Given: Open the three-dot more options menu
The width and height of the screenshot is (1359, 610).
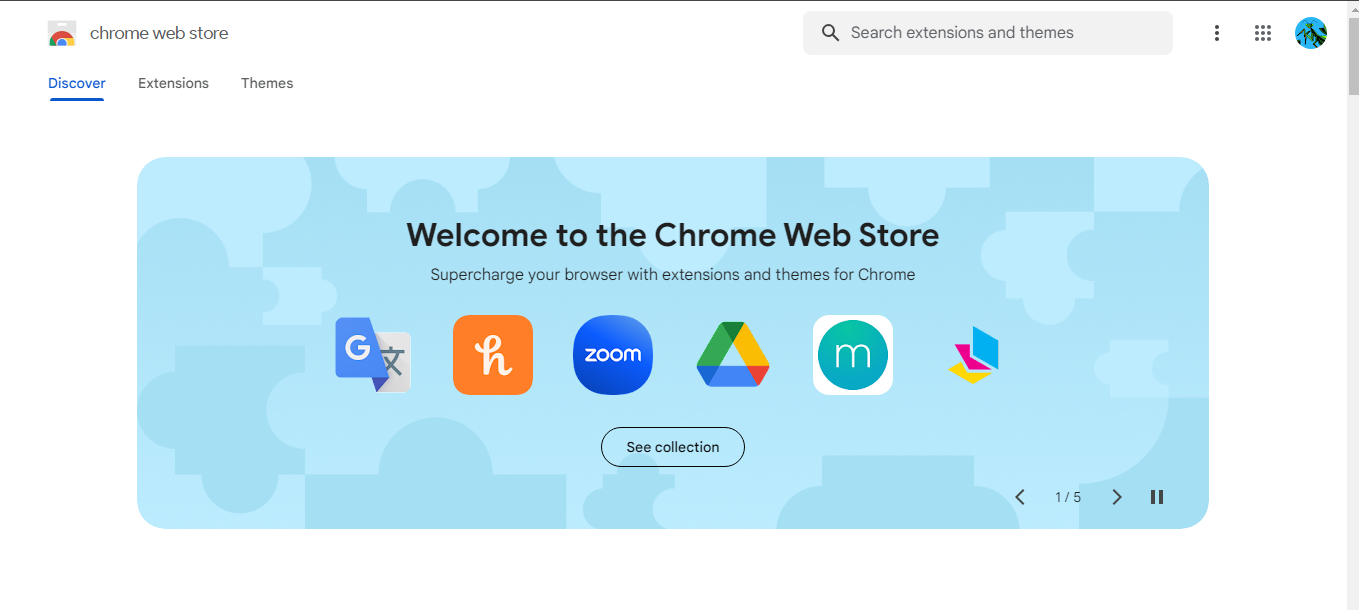Looking at the screenshot, I should click(x=1217, y=33).
